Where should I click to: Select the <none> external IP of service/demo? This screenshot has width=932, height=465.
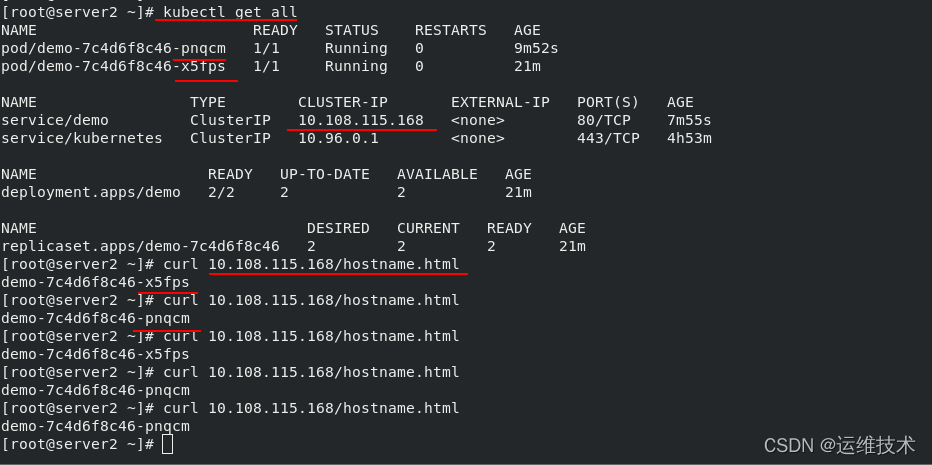(478, 120)
